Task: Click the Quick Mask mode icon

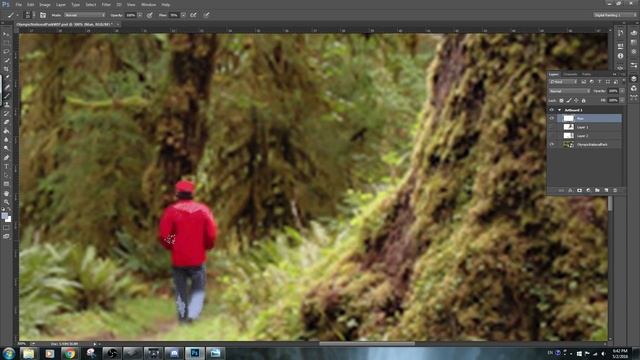Action: tap(6, 228)
